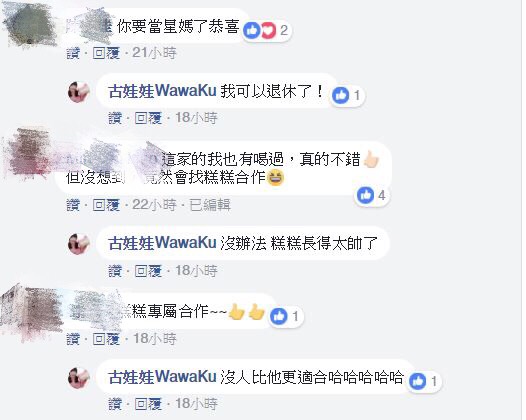526x420 pixels.
Task: Open 古娃娃WawaKu profile name in first reply
Action: (x=162, y=91)
